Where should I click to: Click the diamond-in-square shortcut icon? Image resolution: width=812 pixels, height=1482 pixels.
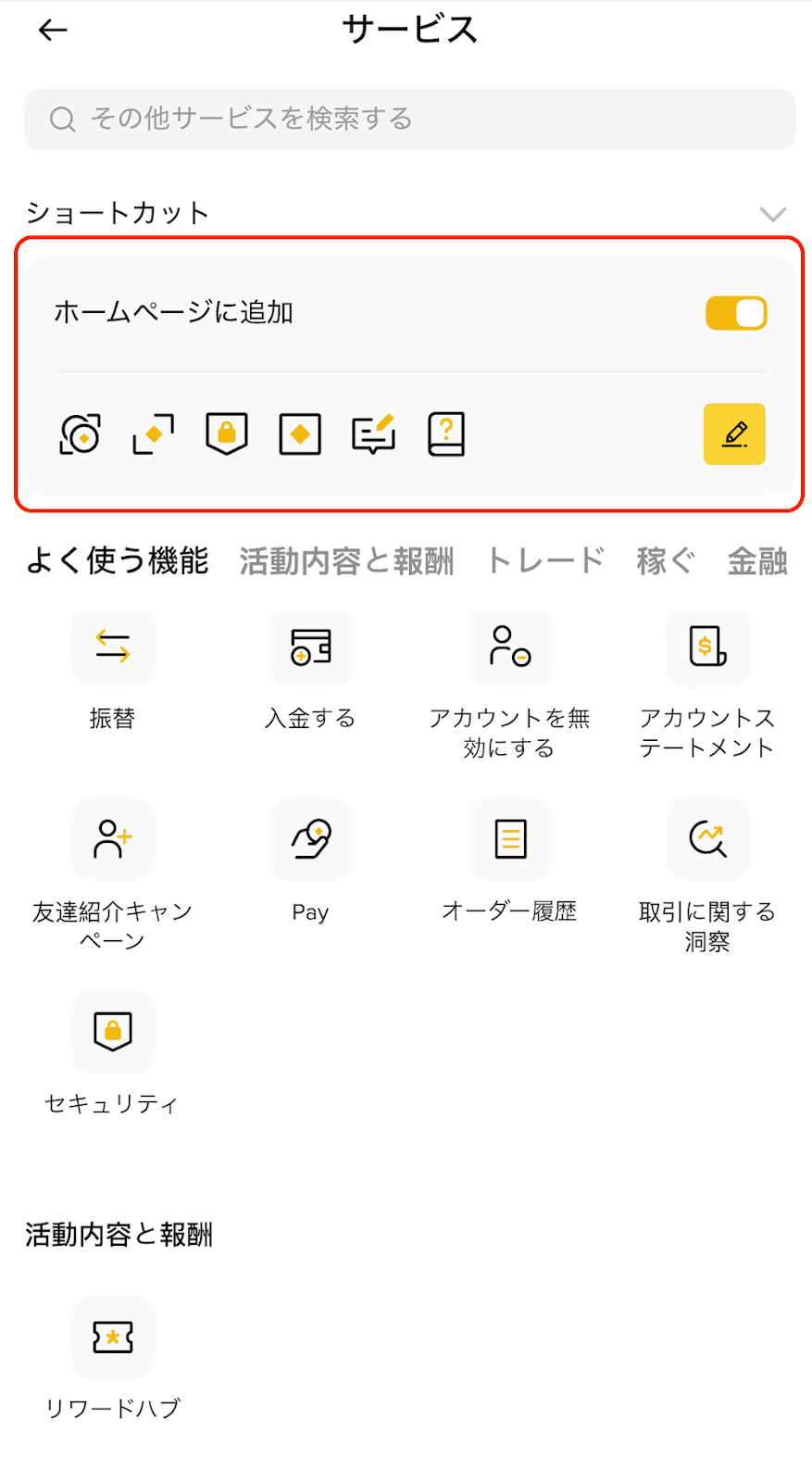[x=298, y=433]
